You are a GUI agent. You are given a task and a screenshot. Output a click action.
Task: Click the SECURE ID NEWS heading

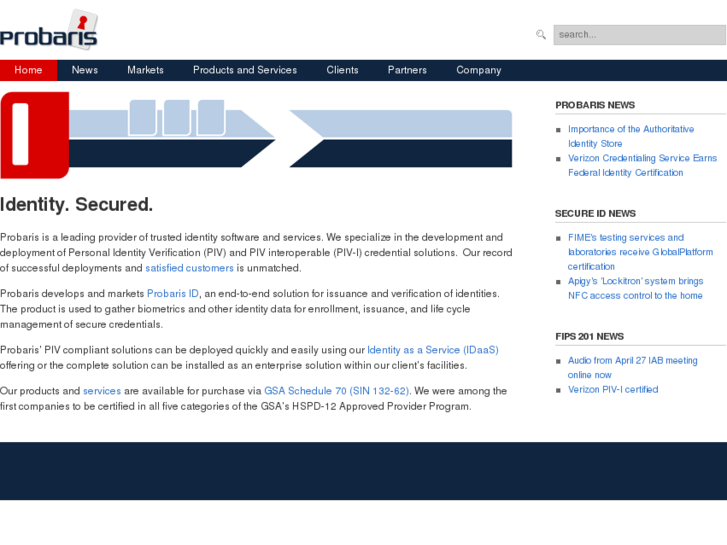tap(595, 213)
